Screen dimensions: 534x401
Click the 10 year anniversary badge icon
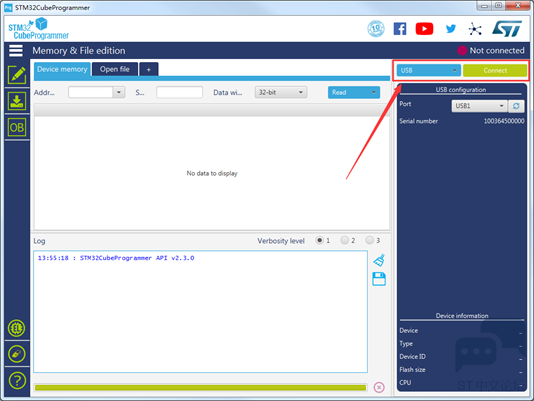click(x=376, y=29)
